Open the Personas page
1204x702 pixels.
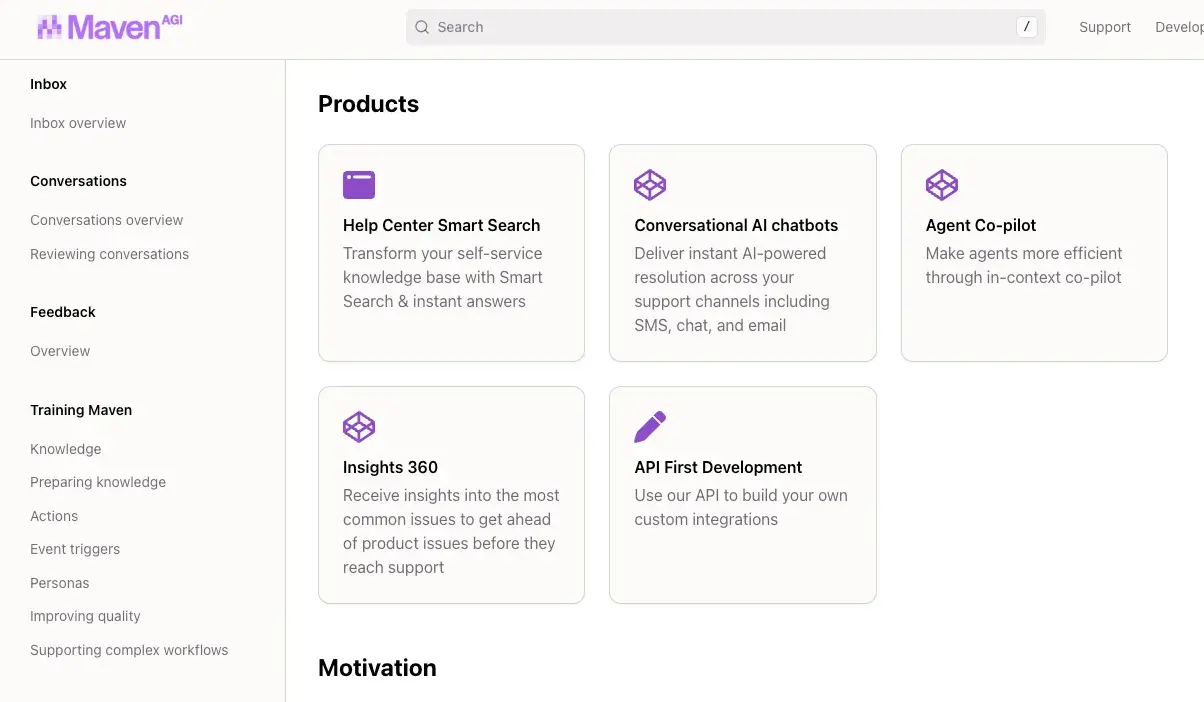[59, 583]
